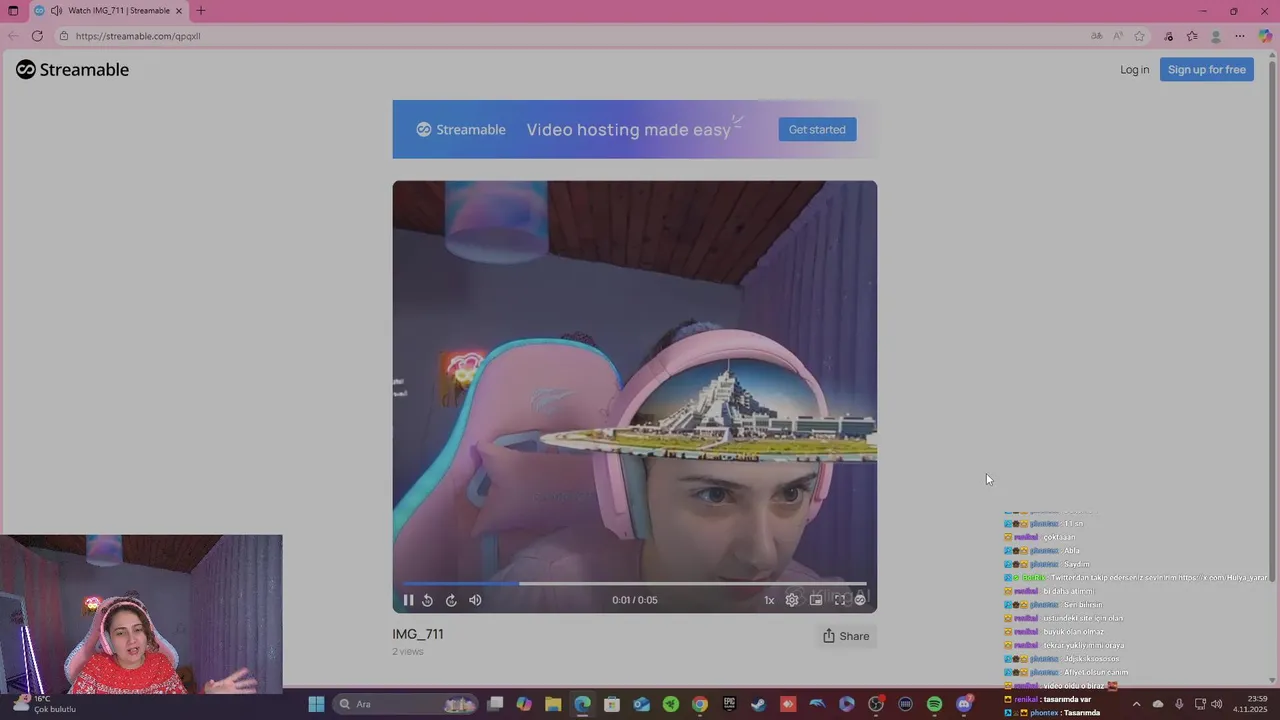Open the tab actions menu icon
Viewport: 1280px width, 720px height.
point(13,11)
